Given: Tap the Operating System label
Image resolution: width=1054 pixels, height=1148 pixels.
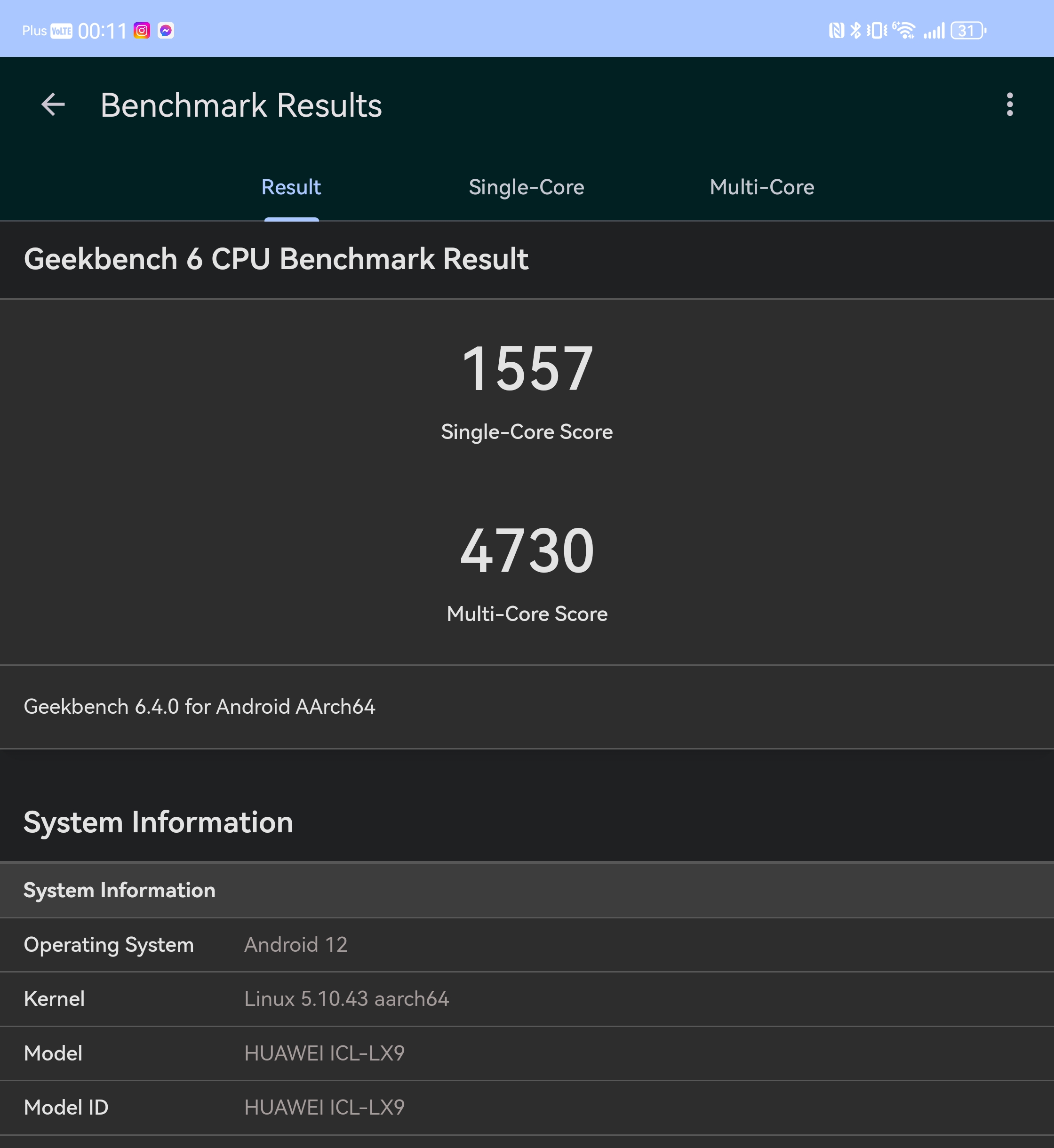Looking at the screenshot, I should 109,945.
